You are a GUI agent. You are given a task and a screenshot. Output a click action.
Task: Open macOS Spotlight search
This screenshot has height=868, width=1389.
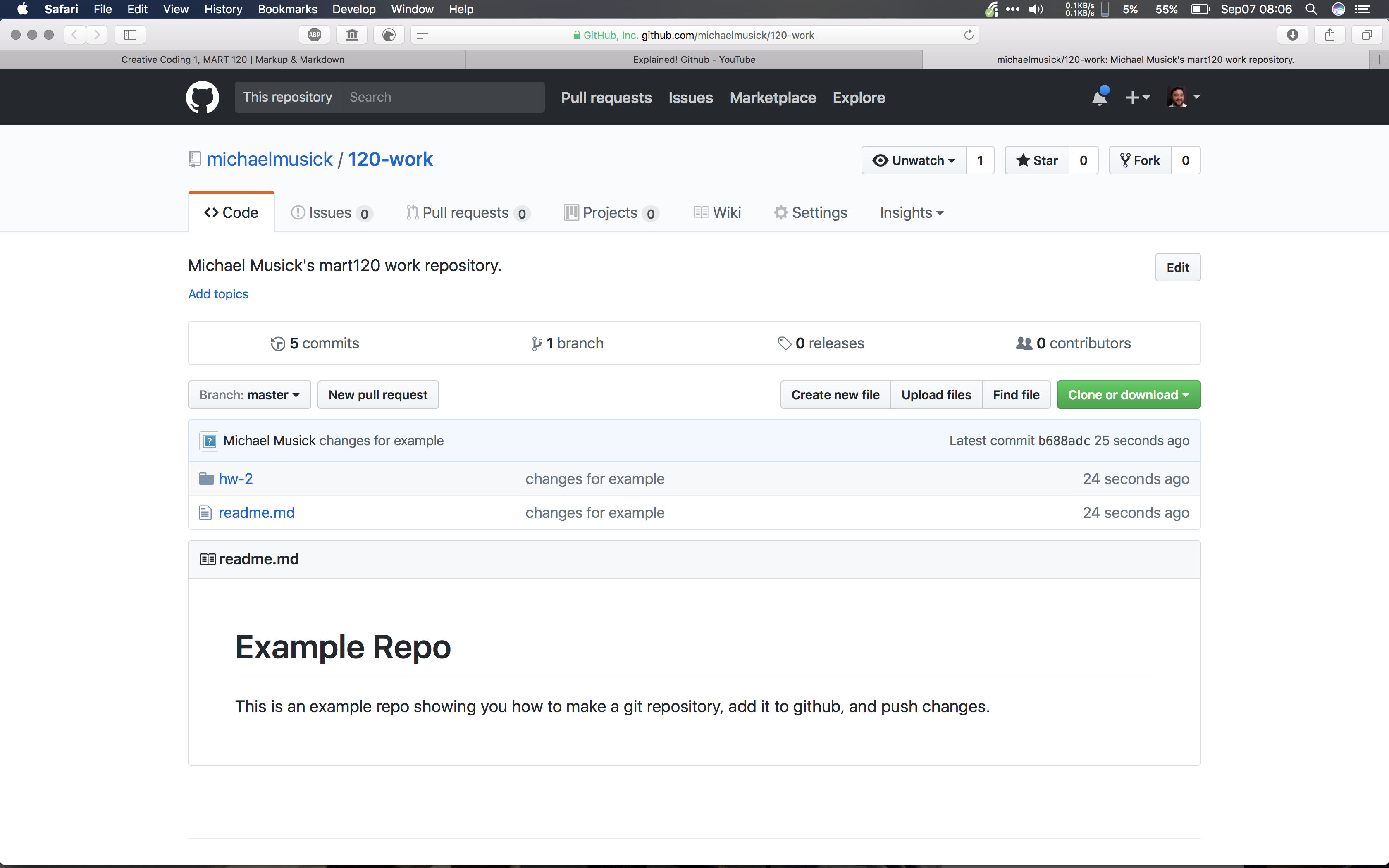point(1311,9)
